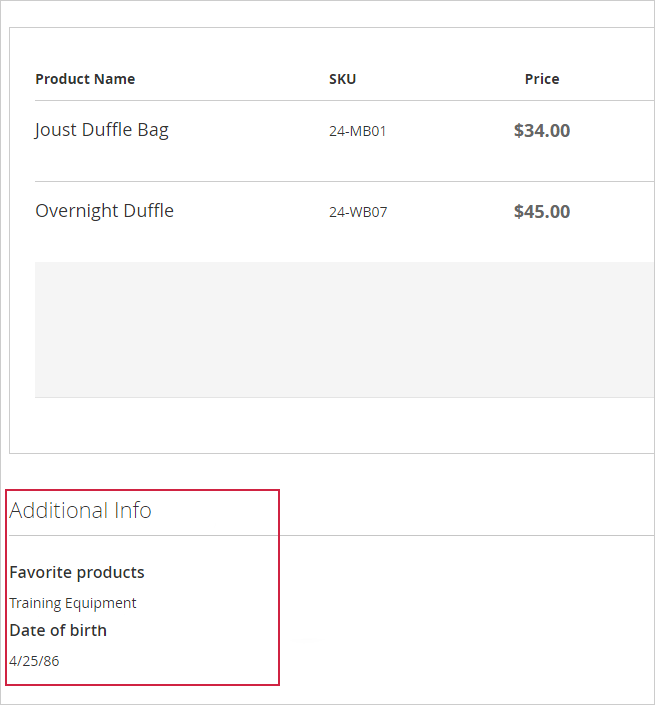Click the $34.00 price

coord(541,131)
